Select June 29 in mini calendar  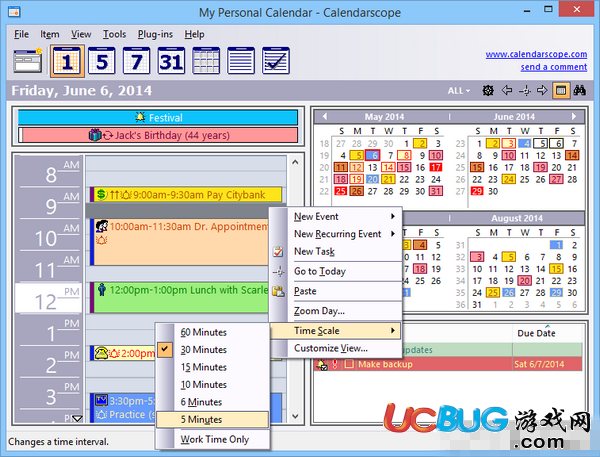coord(477,191)
